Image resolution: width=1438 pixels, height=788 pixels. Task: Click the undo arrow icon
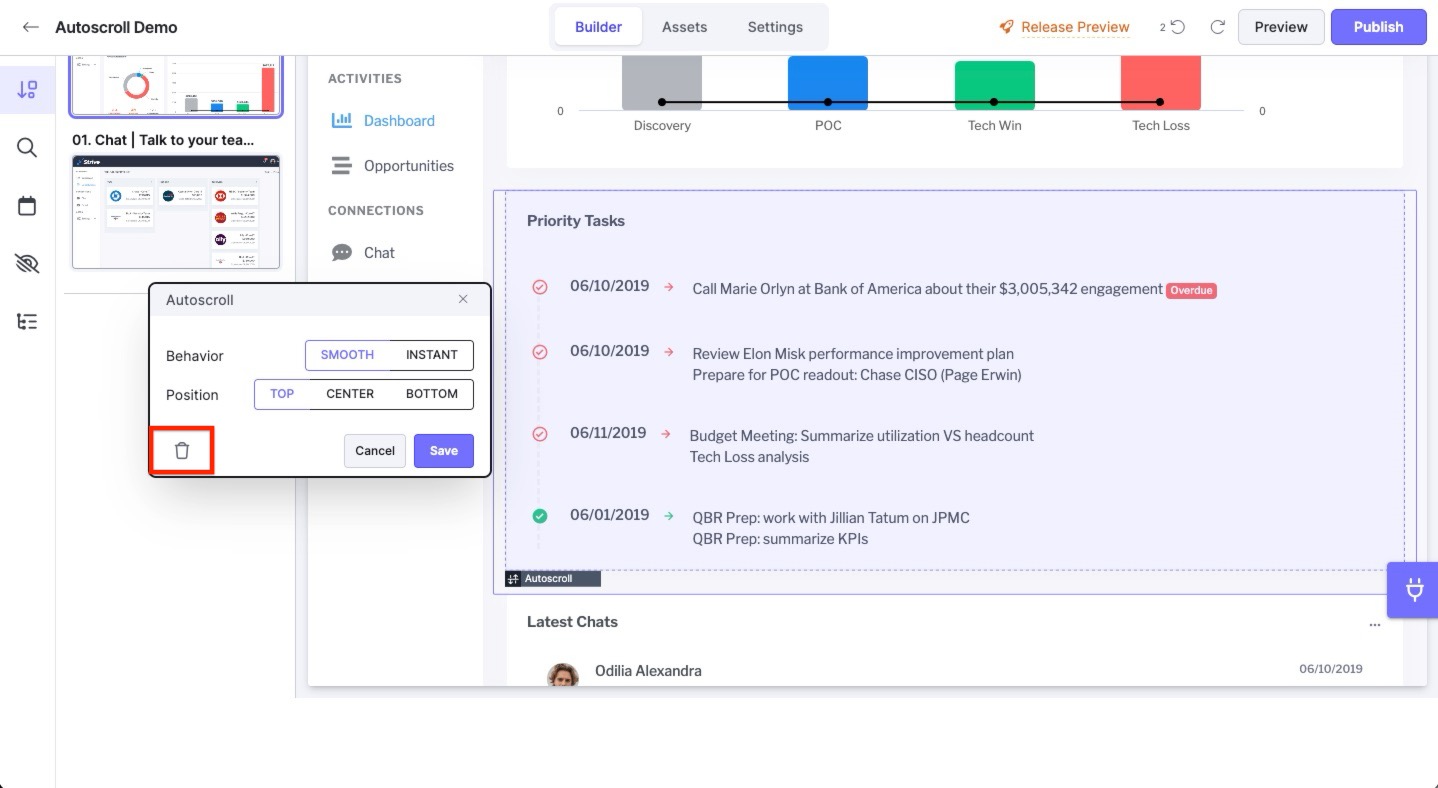[x=1178, y=27]
